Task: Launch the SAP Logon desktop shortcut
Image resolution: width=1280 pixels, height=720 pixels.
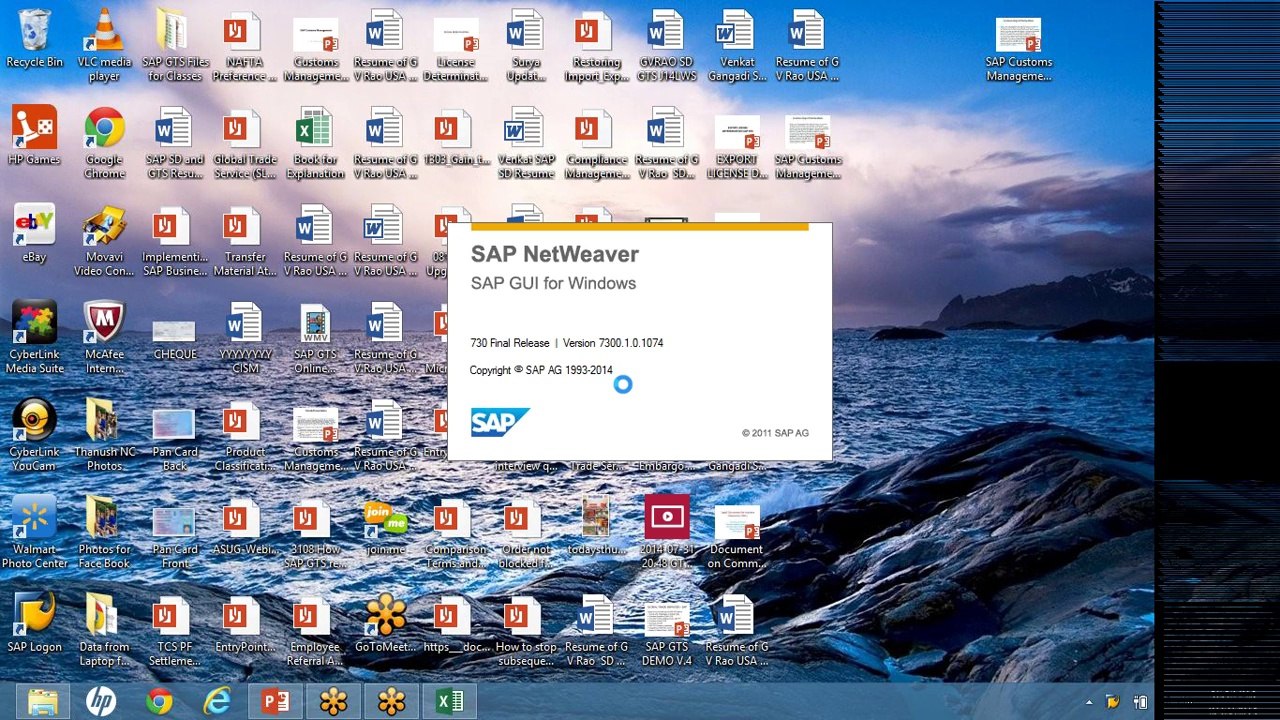Action: click(x=34, y=624)
